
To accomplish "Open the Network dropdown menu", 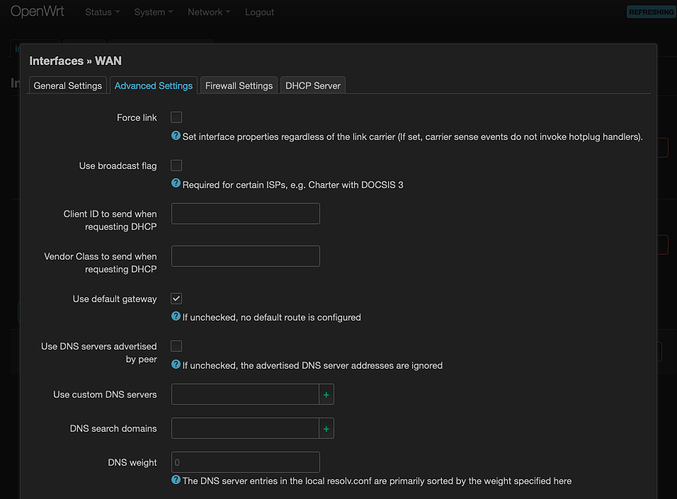I will click(x=209, y=12).
